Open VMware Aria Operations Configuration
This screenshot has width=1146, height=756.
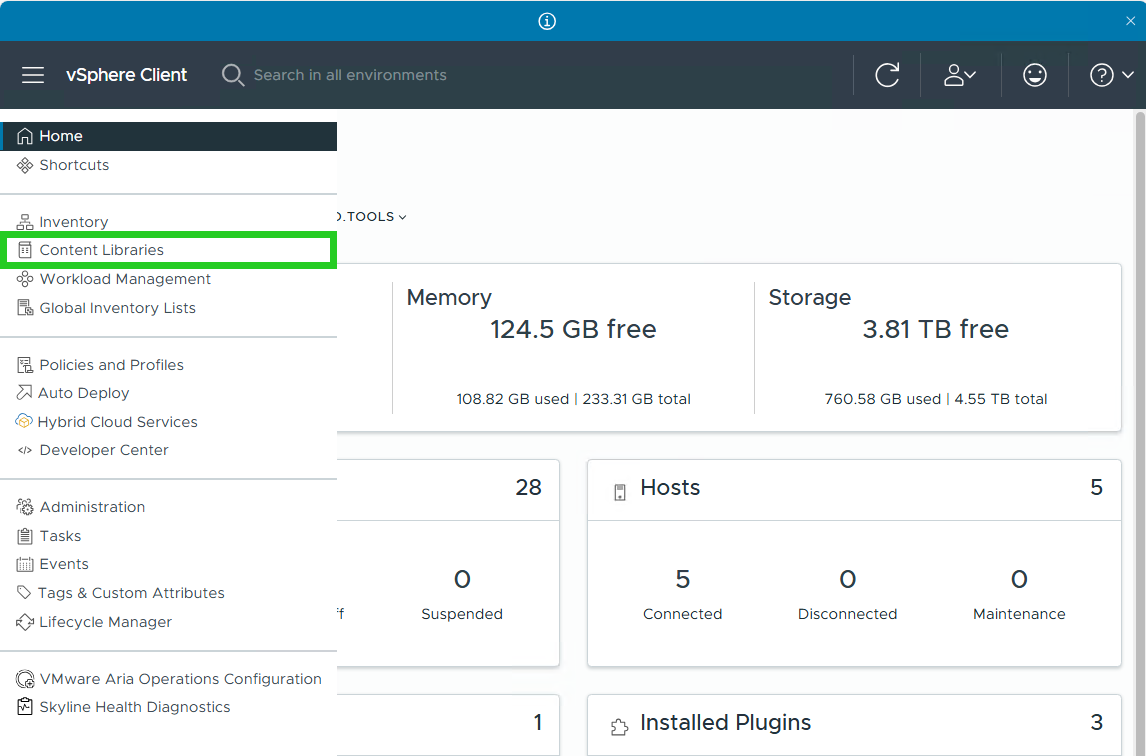(x=180, y=678)
